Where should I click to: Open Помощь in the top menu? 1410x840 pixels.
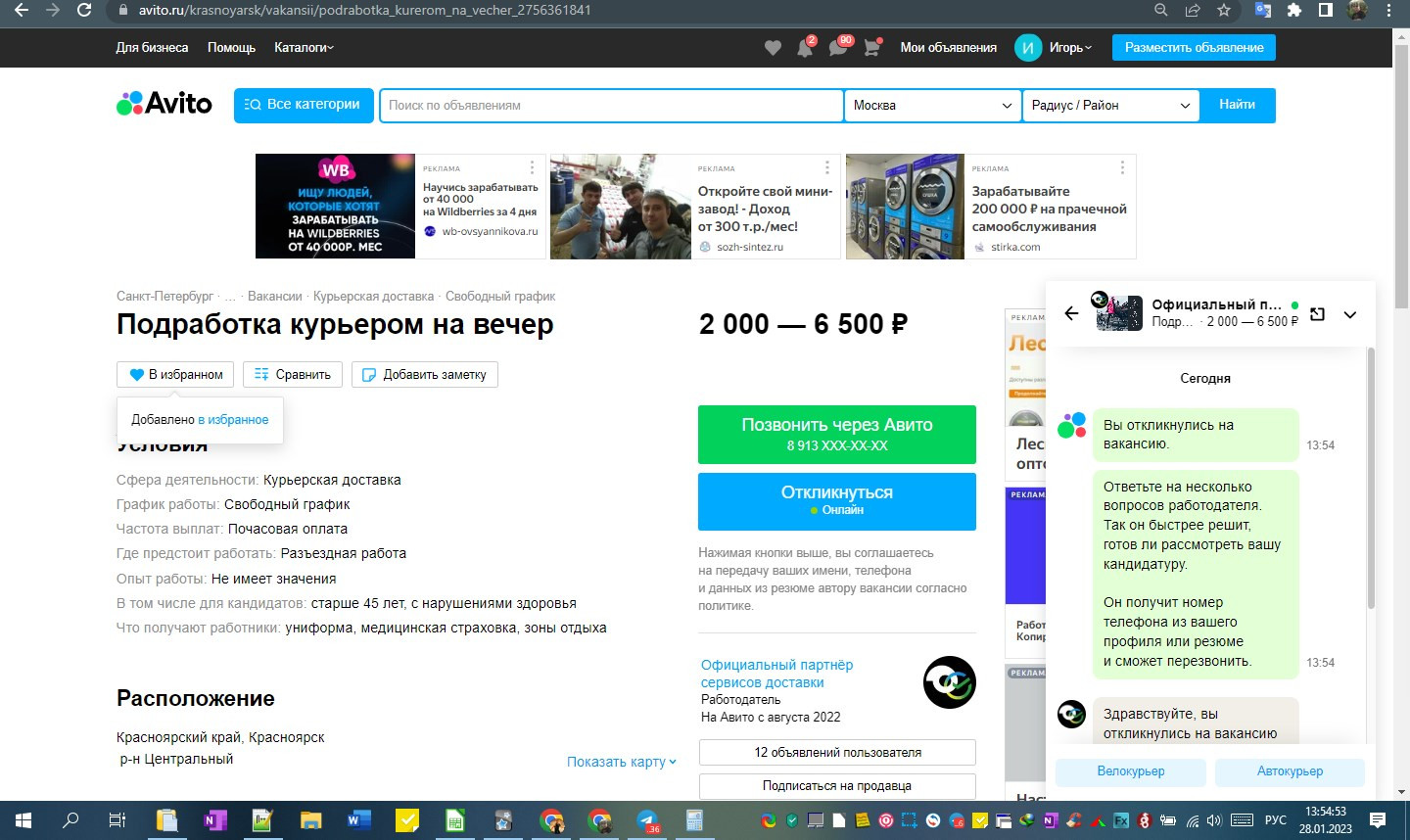[231, 48]
